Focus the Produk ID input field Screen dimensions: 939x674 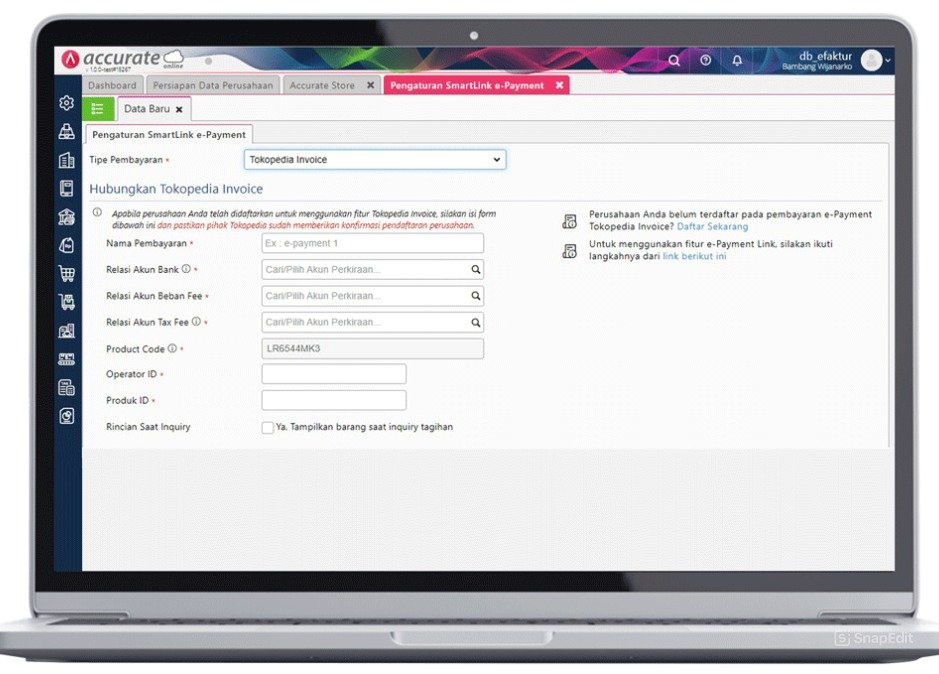pyautogui.click(x=334, y=400)
